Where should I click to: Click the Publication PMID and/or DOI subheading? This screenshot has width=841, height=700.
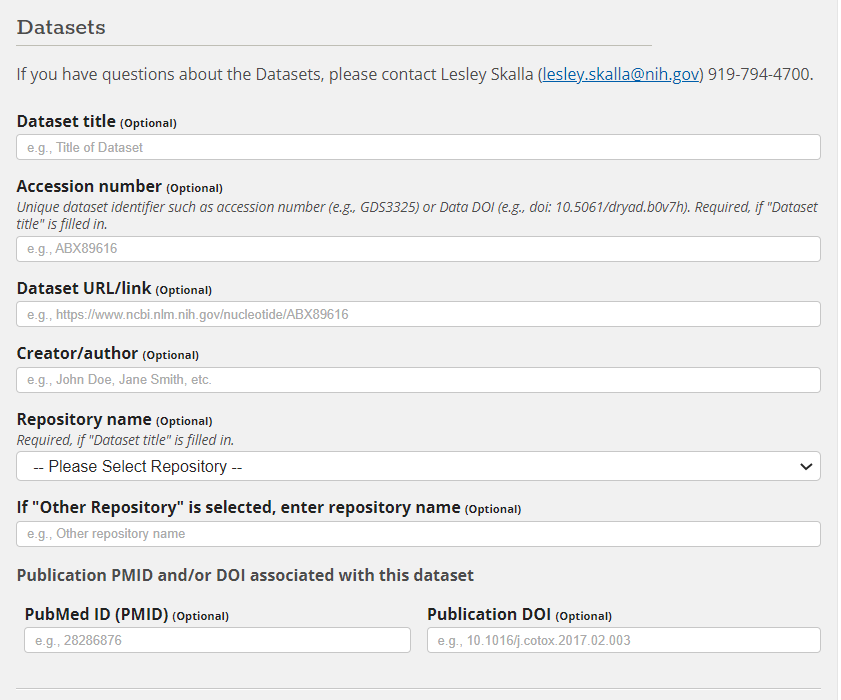(x=245, y=575)
